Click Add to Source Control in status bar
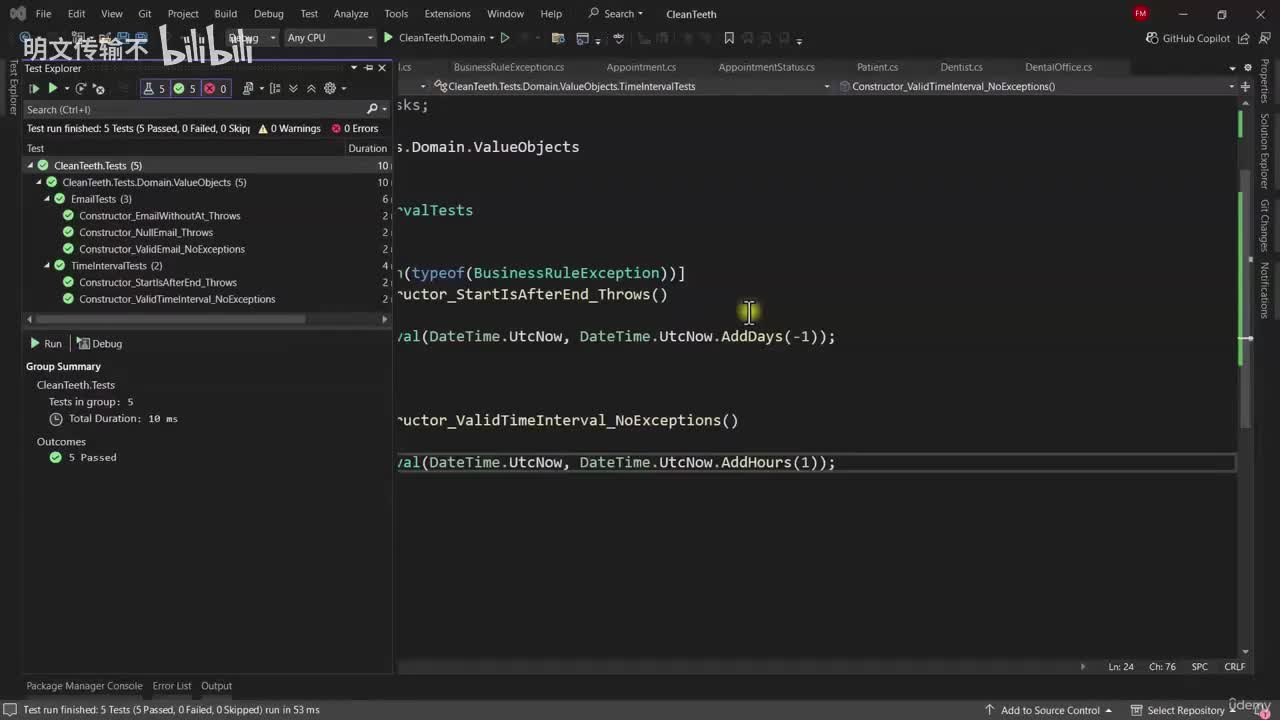The image size is (1280, 720). coord(1049,710)
